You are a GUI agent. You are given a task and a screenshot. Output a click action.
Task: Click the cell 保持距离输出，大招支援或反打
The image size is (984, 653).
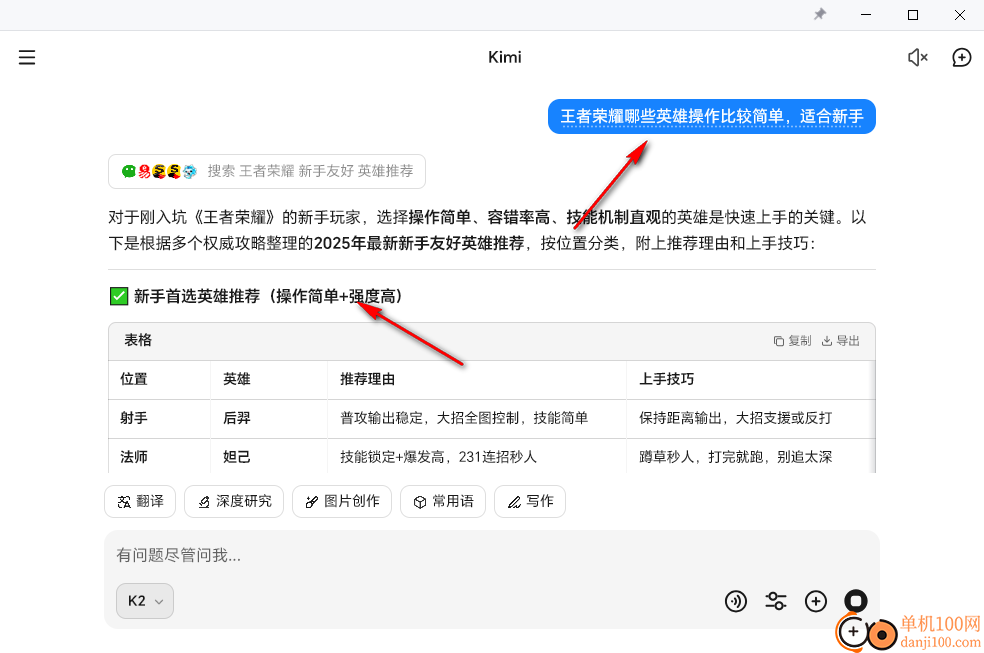750,418
